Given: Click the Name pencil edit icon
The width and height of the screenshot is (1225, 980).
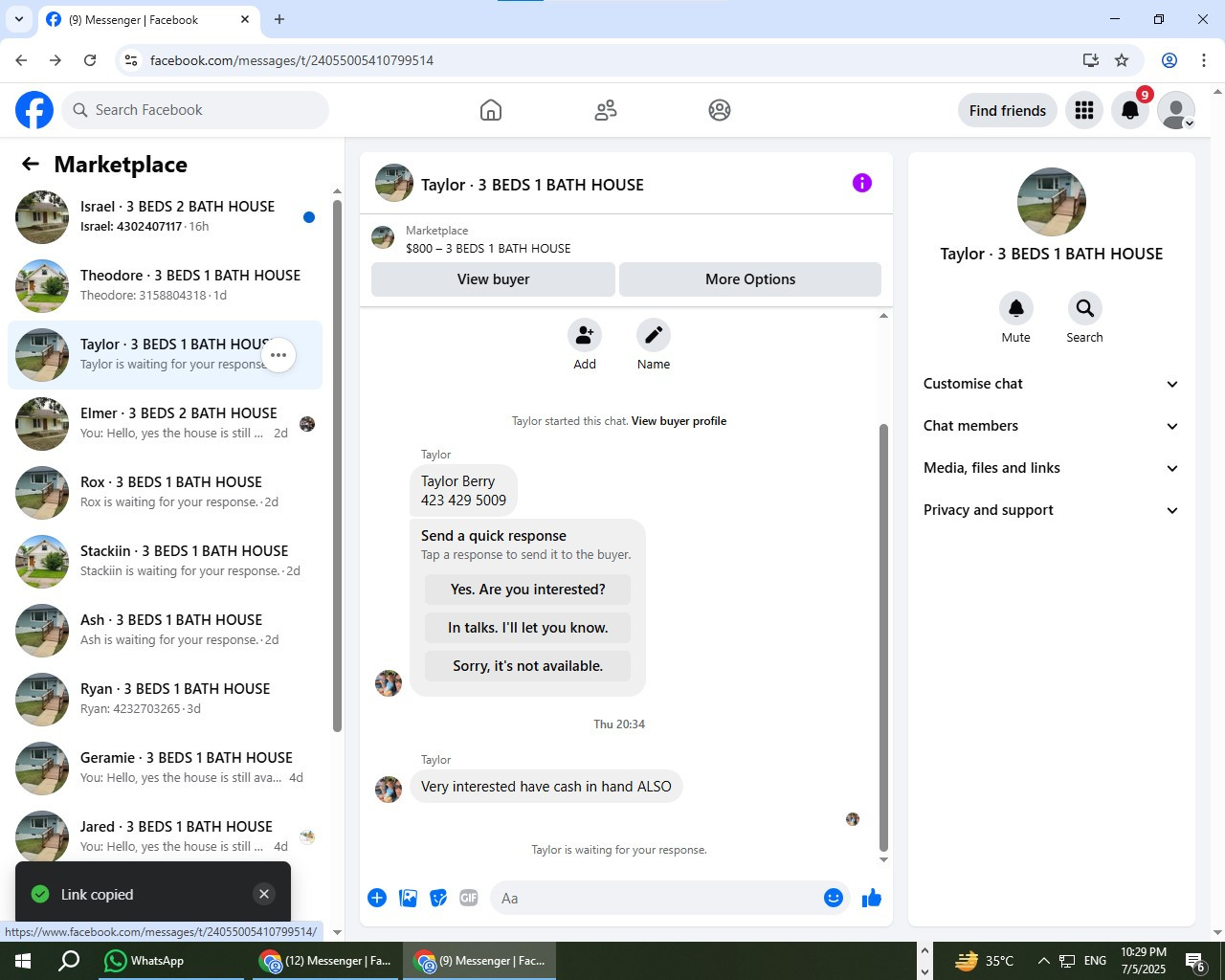Looking at the screenshot, I should point(654,335).
